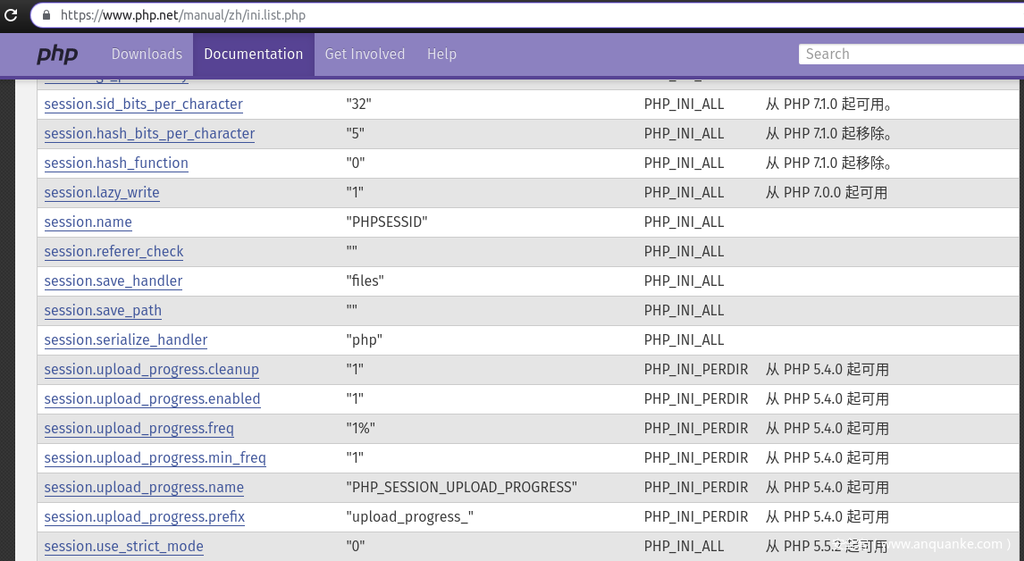Open the session.lazy_write directive link
The width and height of the screenshot is (1024, 561).
coord(102,192)
